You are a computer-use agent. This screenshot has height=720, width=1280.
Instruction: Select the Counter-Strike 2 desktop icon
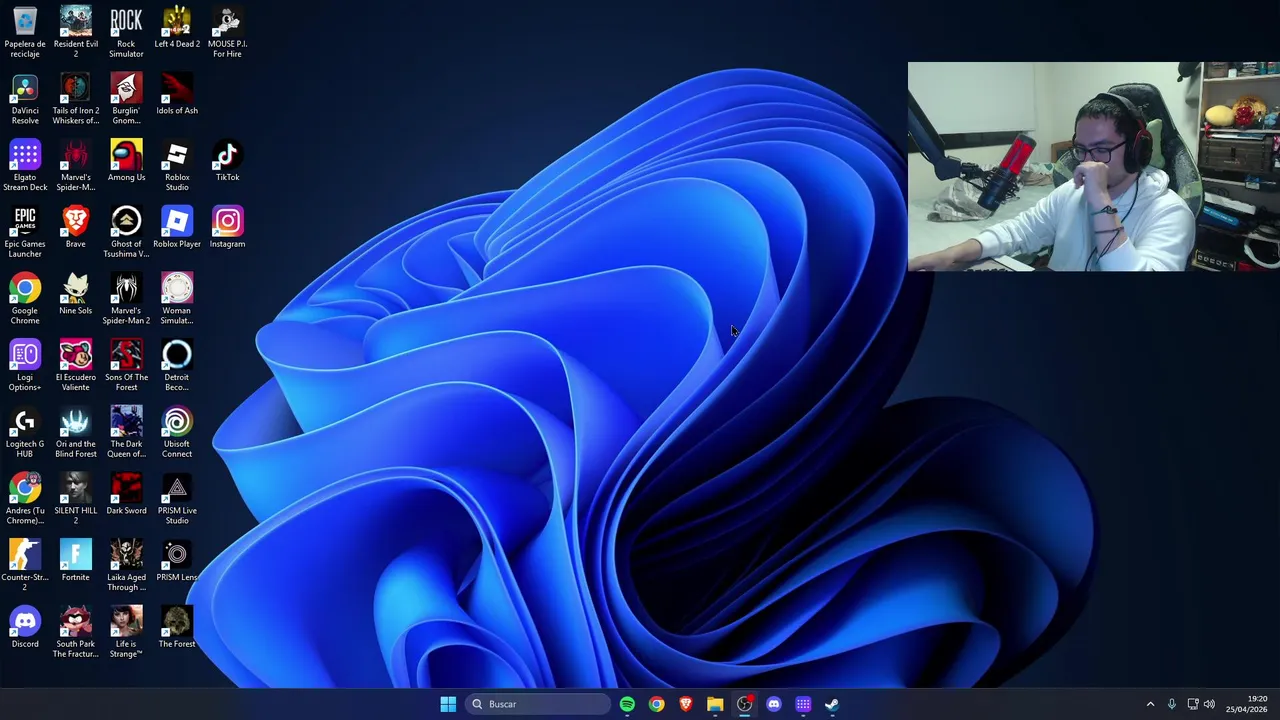tap(25, 566)
